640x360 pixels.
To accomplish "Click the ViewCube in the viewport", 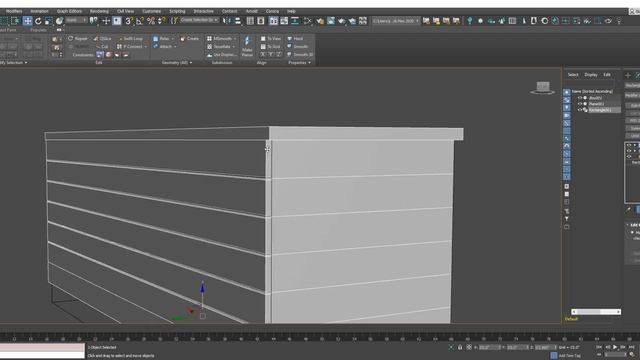I will 543,88.
